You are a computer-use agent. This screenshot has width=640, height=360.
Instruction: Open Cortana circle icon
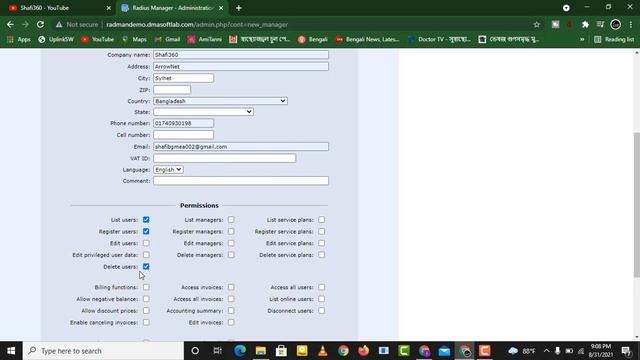pos(195,351)
